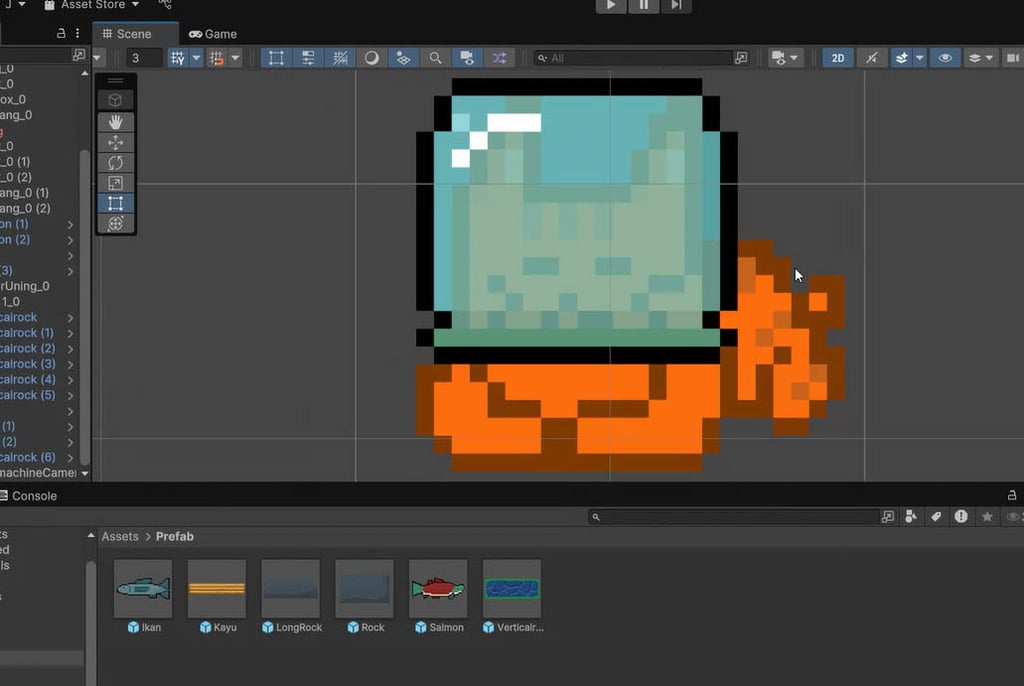Open the Console tab

coord(29,496)
